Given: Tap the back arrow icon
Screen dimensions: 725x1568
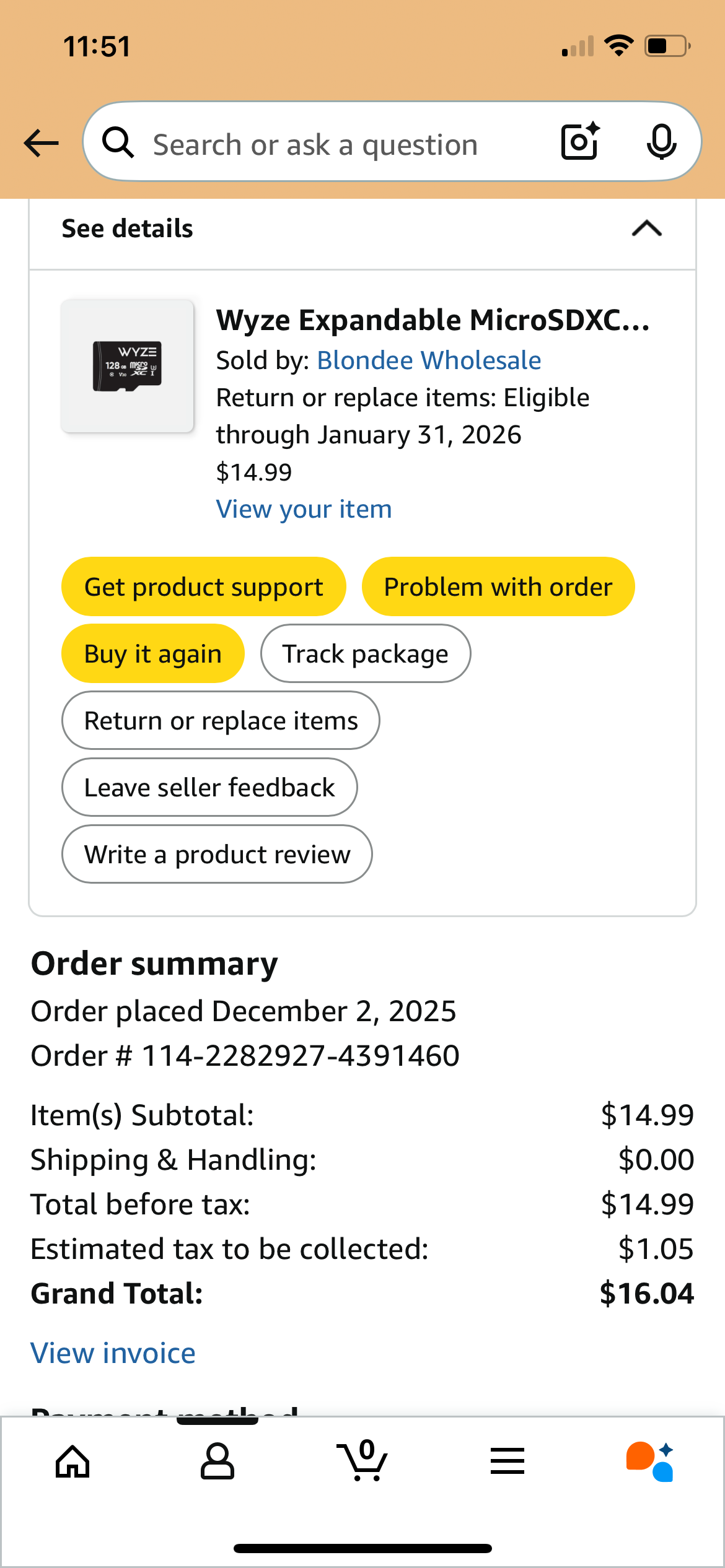Looking at the screenshot, I should 42,143.
